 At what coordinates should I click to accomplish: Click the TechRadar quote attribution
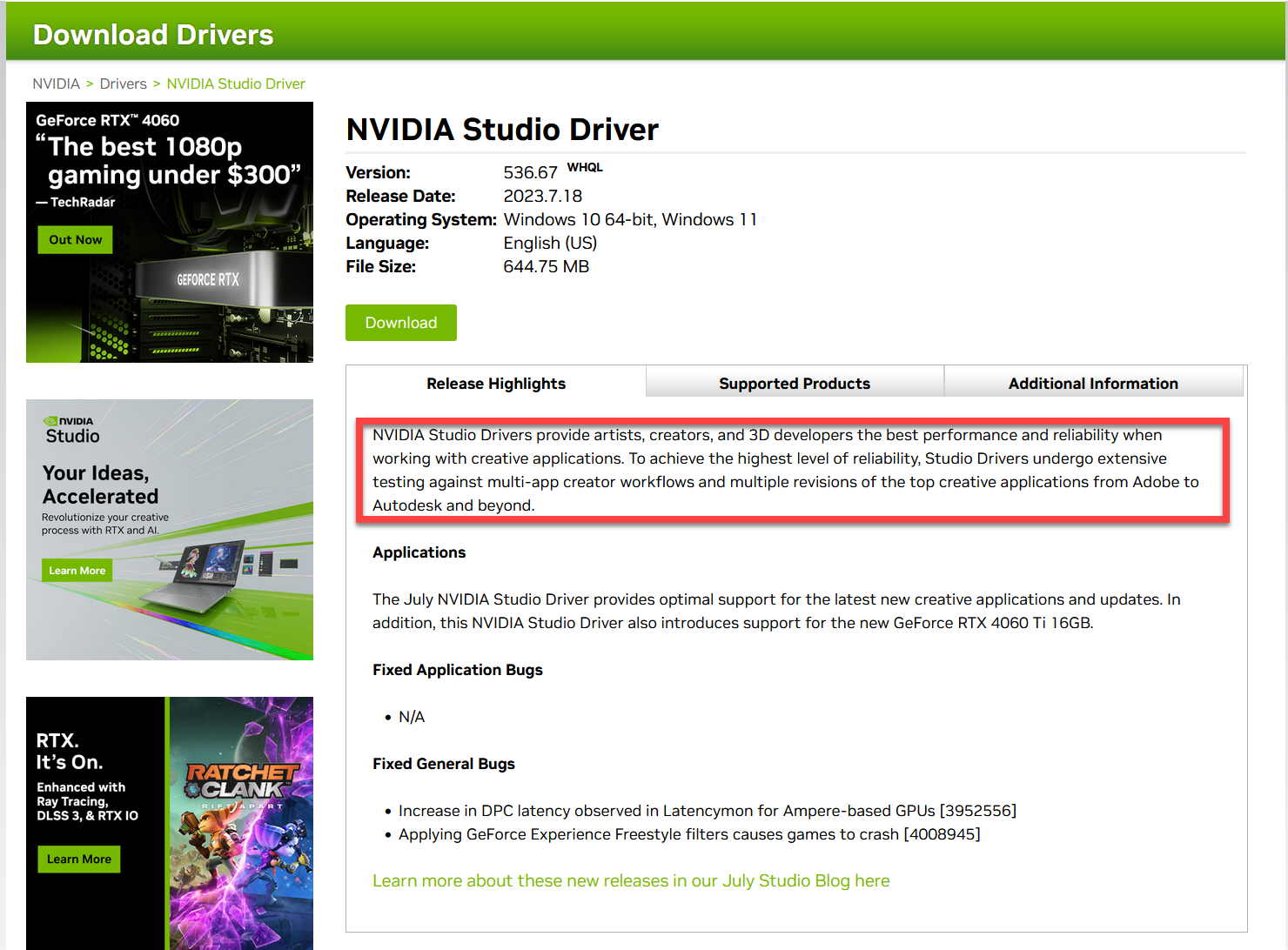76,202
